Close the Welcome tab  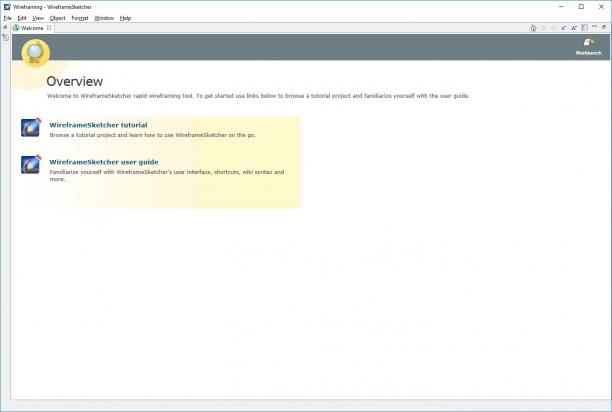pyautogui.click(x=49, y=28)
